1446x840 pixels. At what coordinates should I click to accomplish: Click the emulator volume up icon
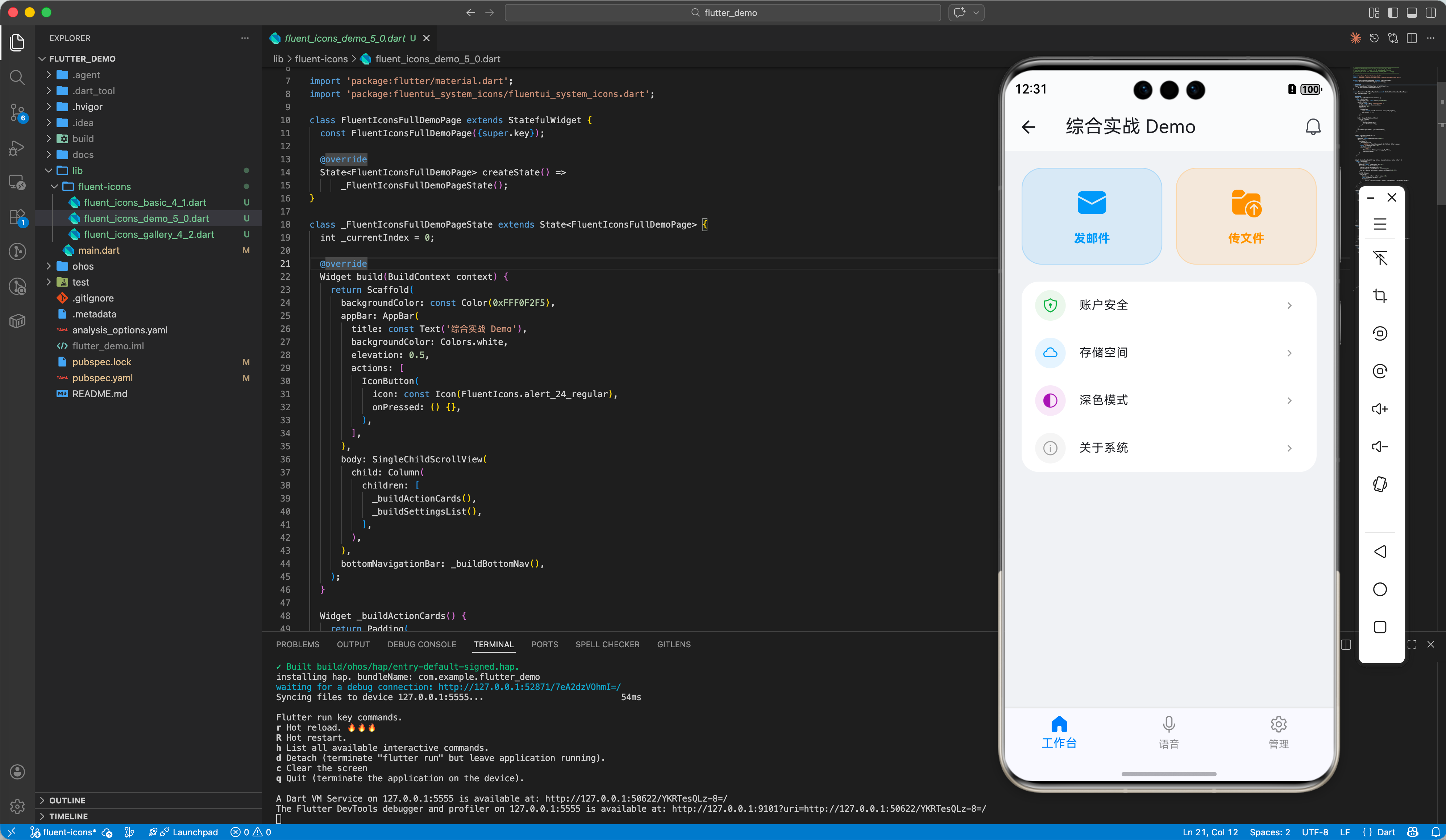coord(1379,409)
